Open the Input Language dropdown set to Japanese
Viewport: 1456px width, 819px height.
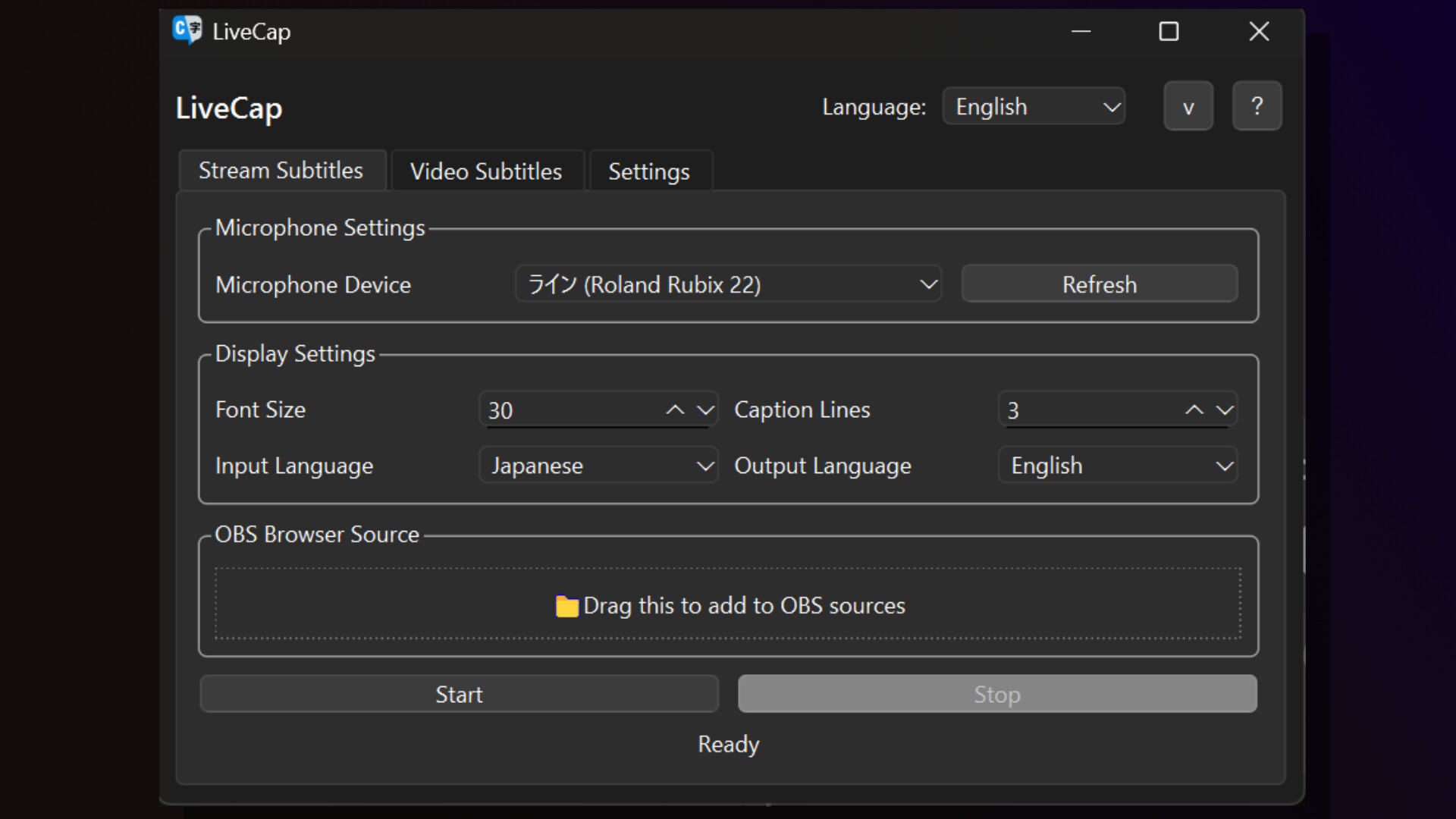click(598, 465)
